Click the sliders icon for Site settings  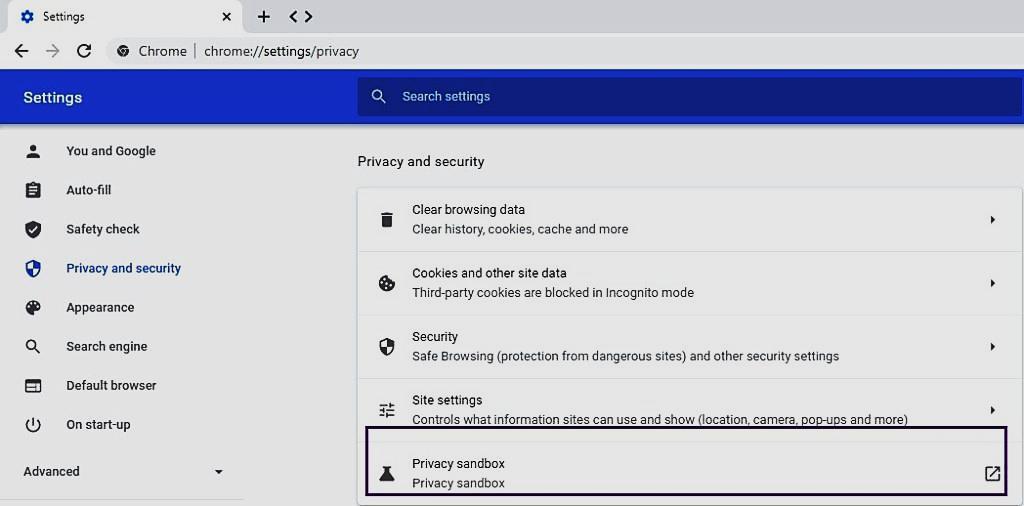387,410
